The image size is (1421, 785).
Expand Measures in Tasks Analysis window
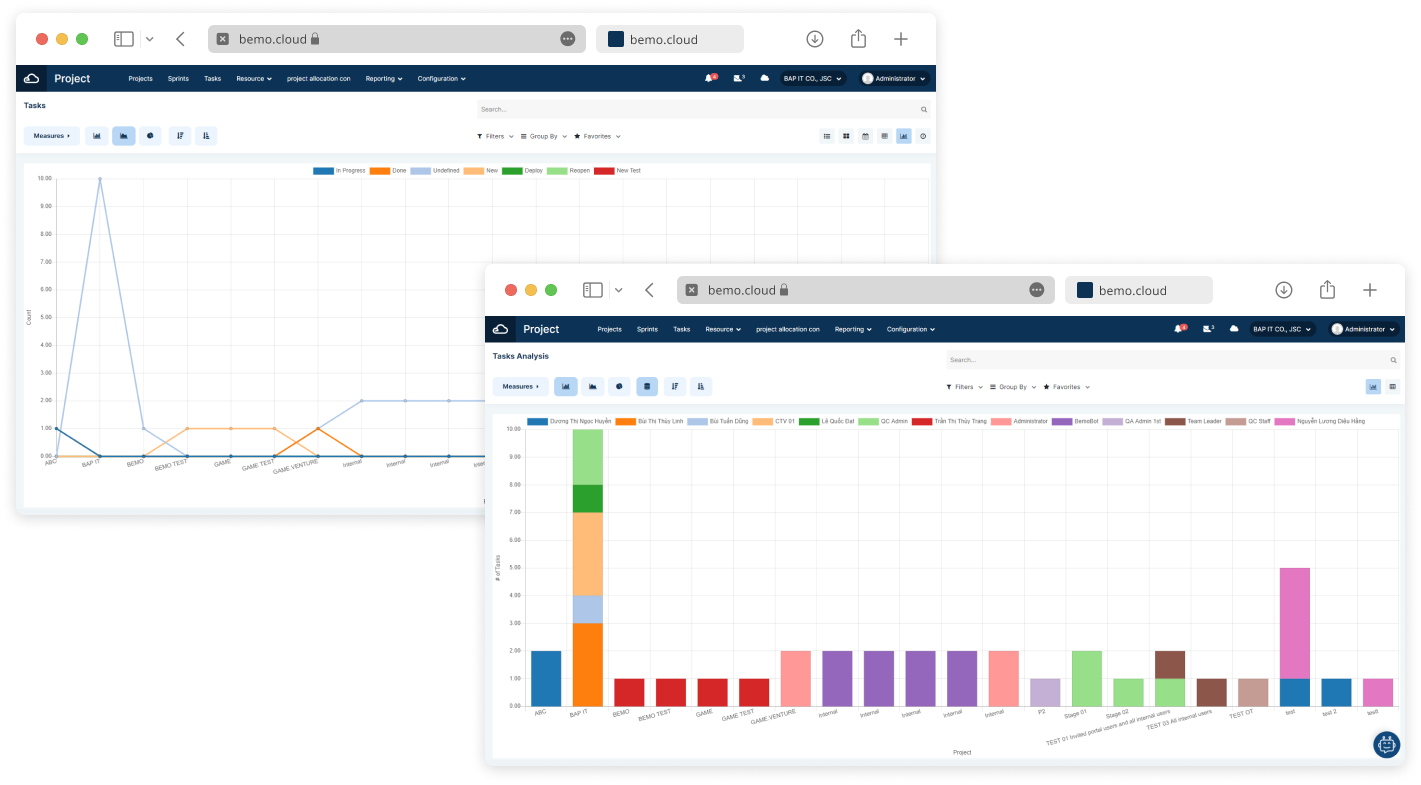[x=521, y=387]
